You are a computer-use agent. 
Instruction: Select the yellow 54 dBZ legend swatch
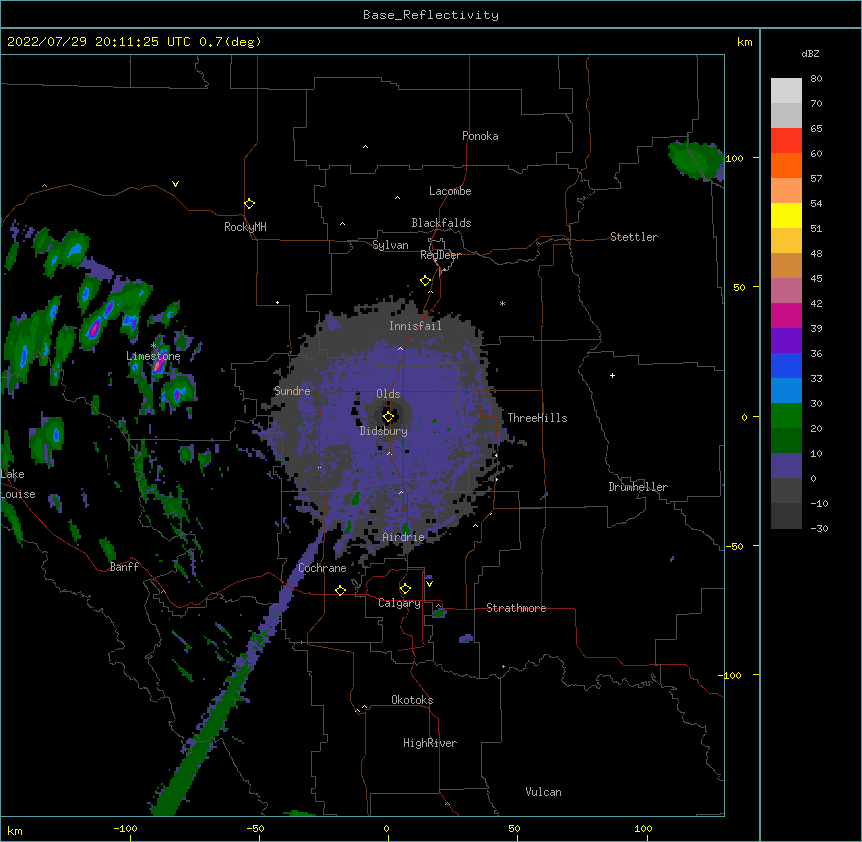(786, 215)
